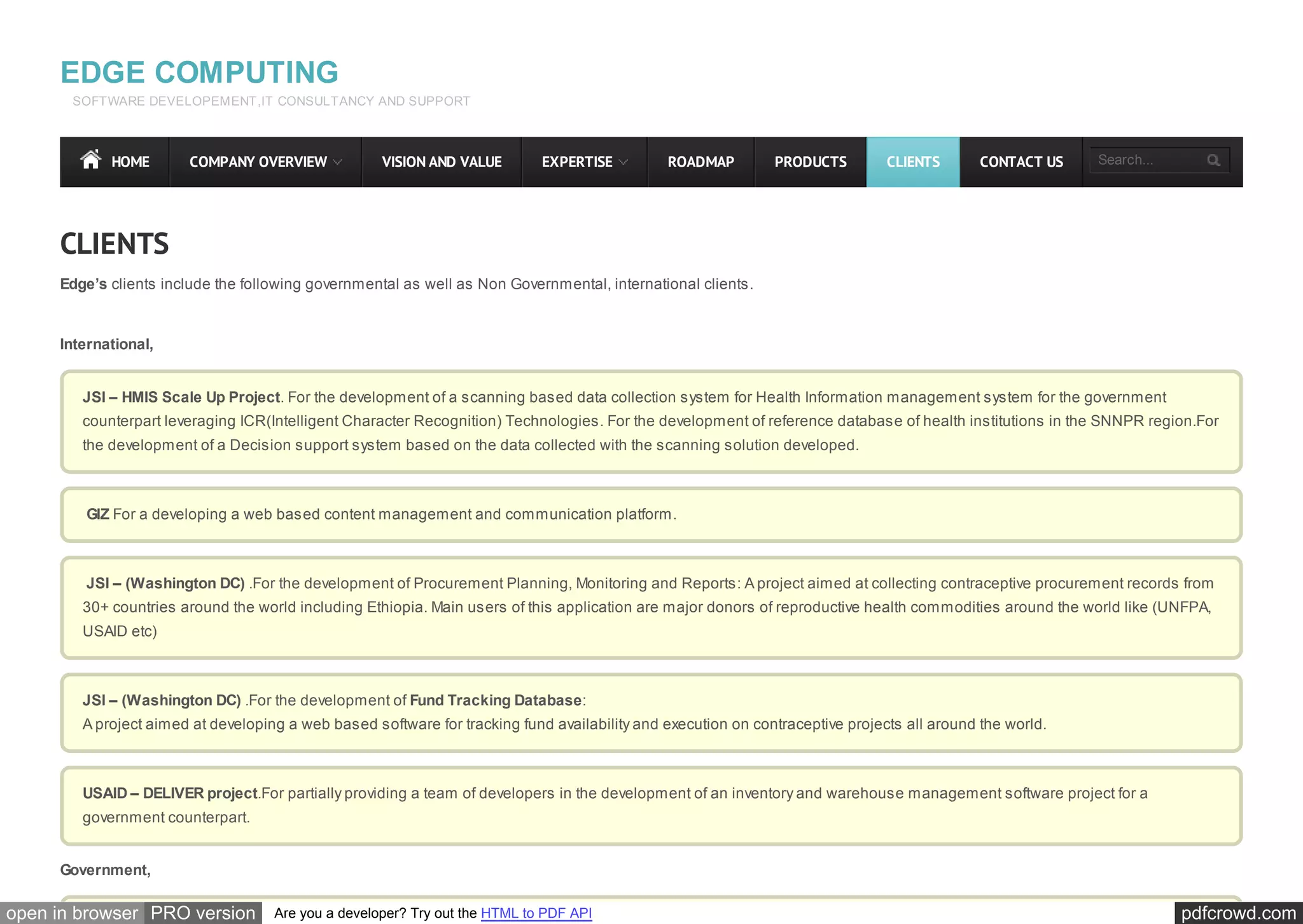Click the home house icon
This screenshot has width=1303, height=924.
click(91, 159)
